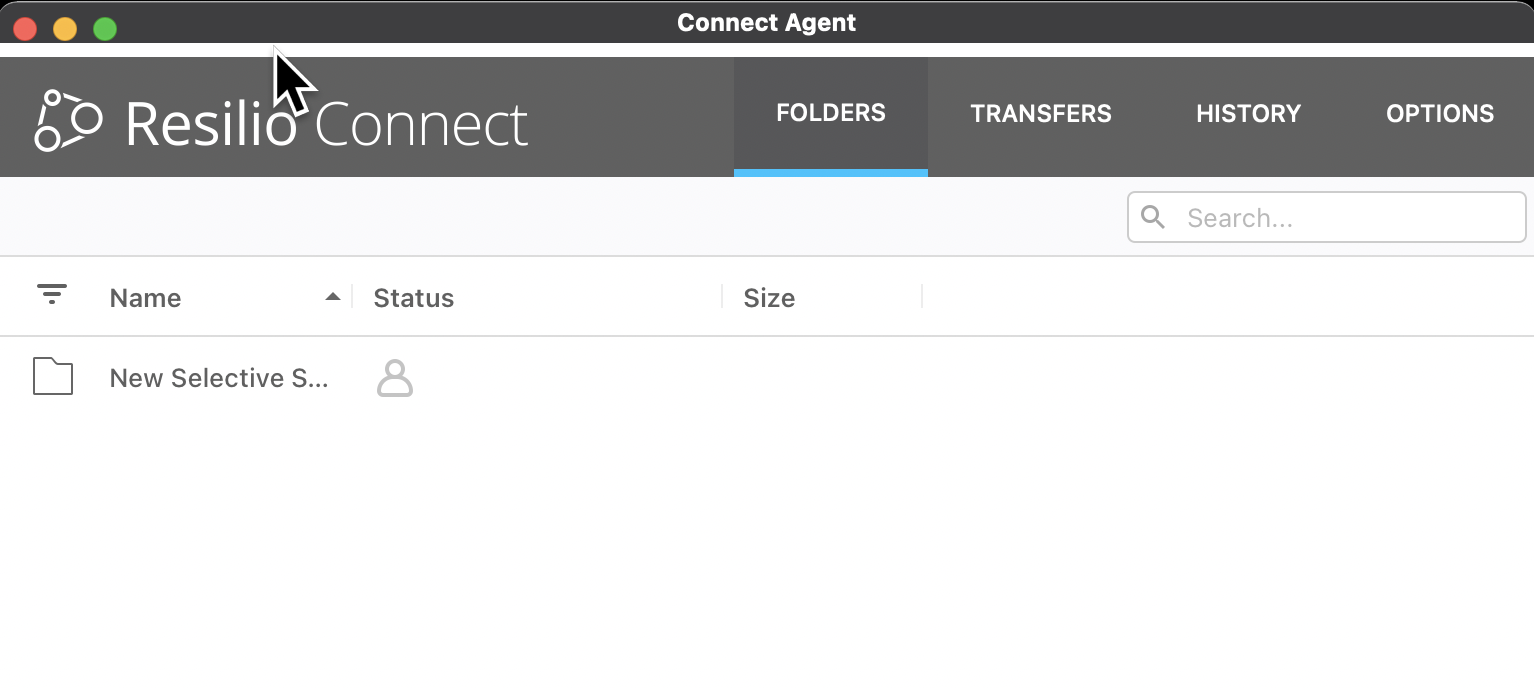Select the FOLDERS tab
This screenshot has width=1534, height=688.
830,113
